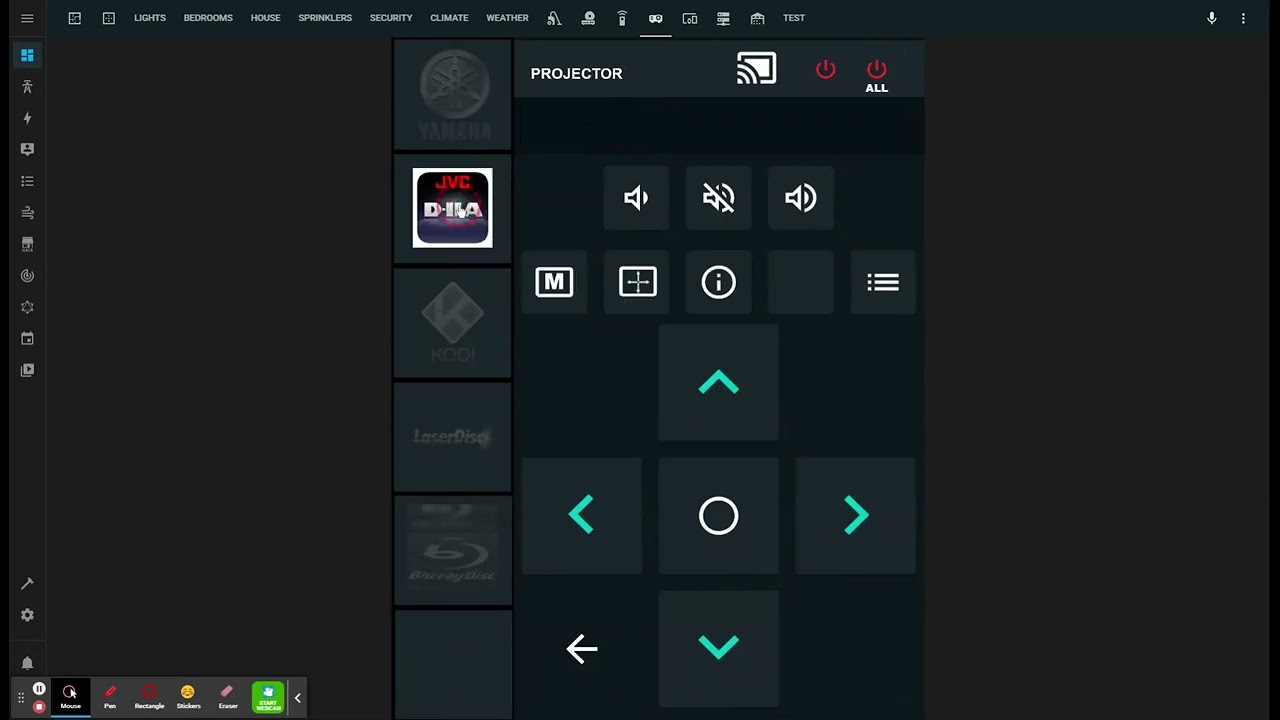The height and width of the screenshot is (720, 1280).
Task: Mute the audio
Action: click(719, 198)
